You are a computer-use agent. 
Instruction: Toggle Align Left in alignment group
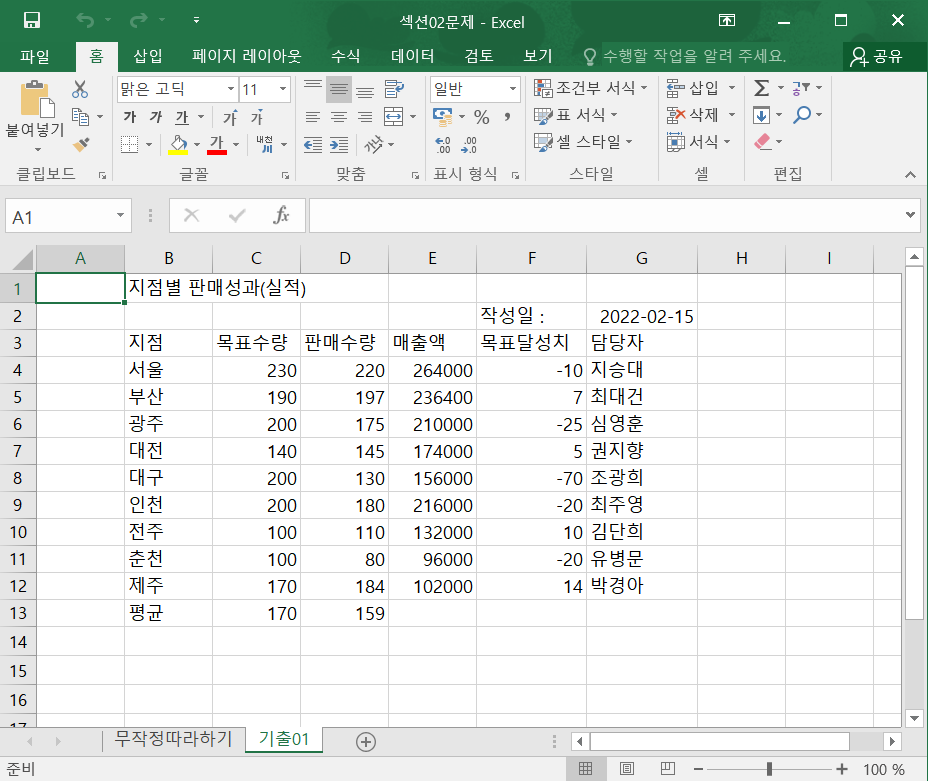312,117
